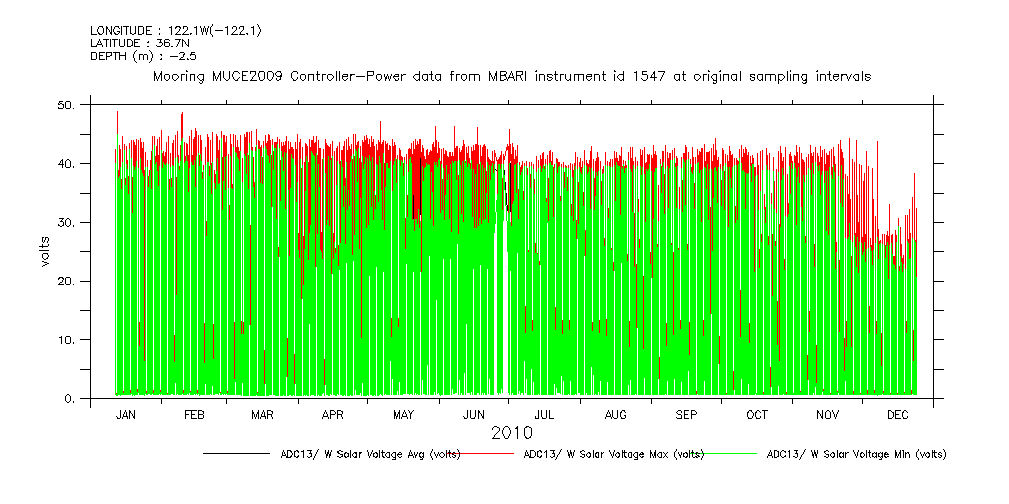Select the JUL month label

(544, 414)
